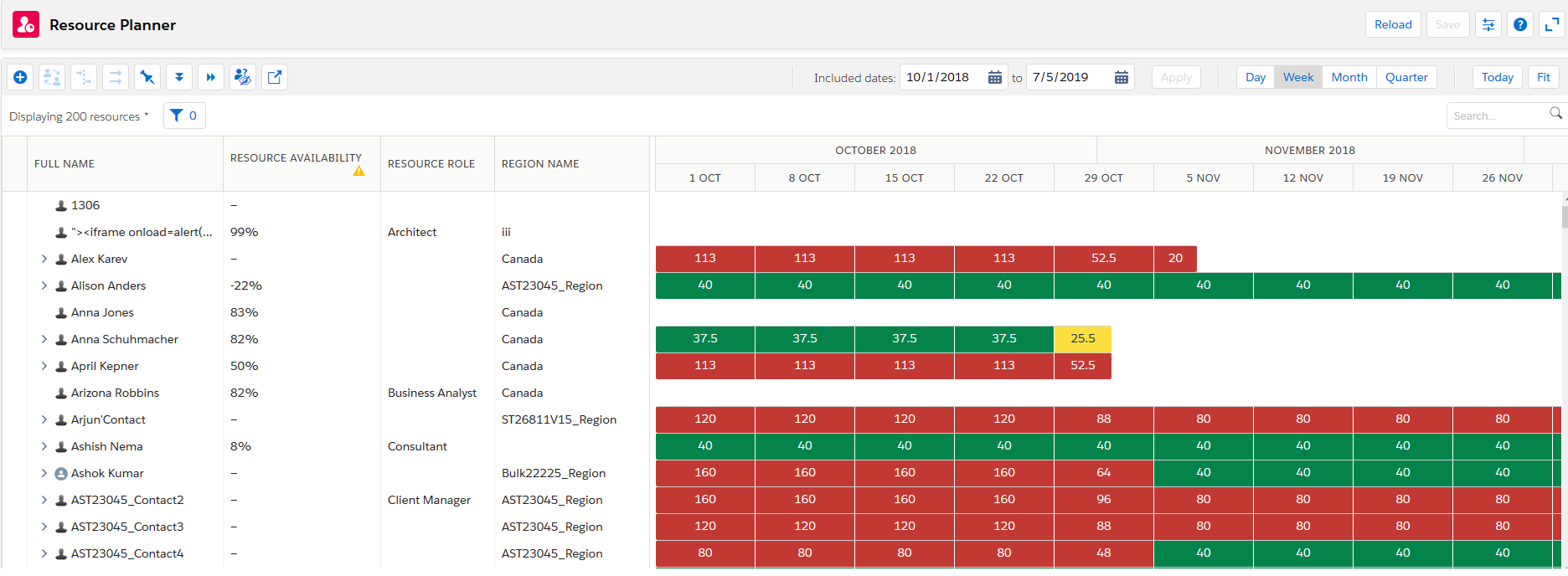Click the pushpin icon in toolbar
Viewport: 1568px width, 576px height.
[147, 77]
